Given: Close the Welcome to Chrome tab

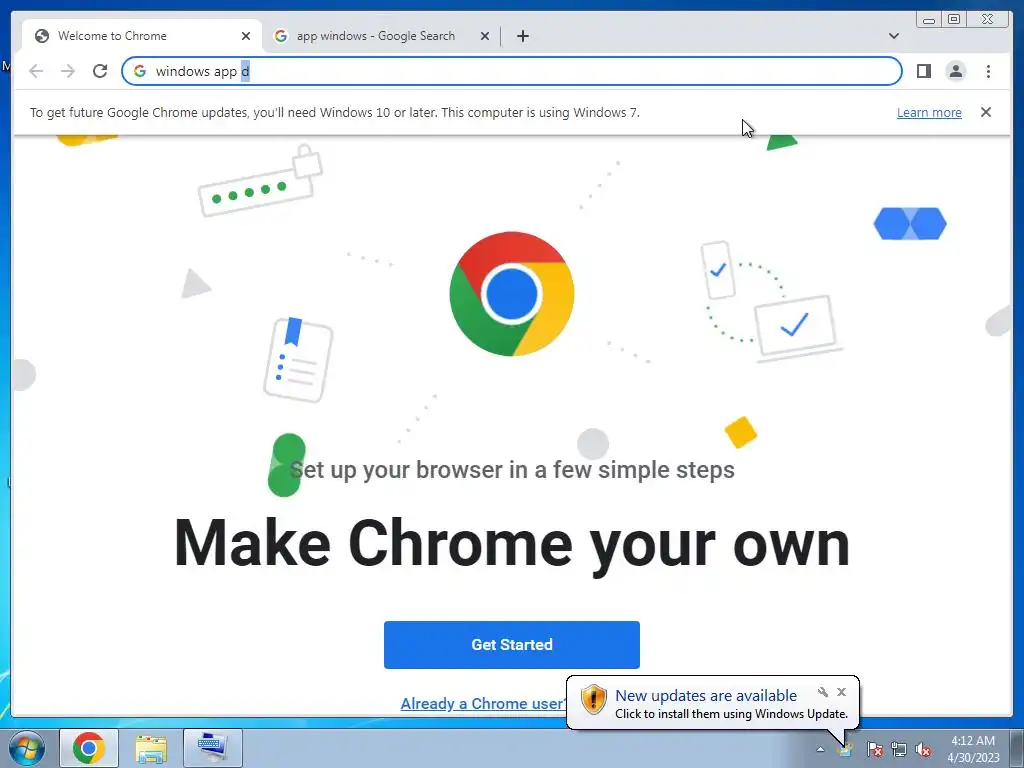Looking at the screenshot, I should click(246, 36).
